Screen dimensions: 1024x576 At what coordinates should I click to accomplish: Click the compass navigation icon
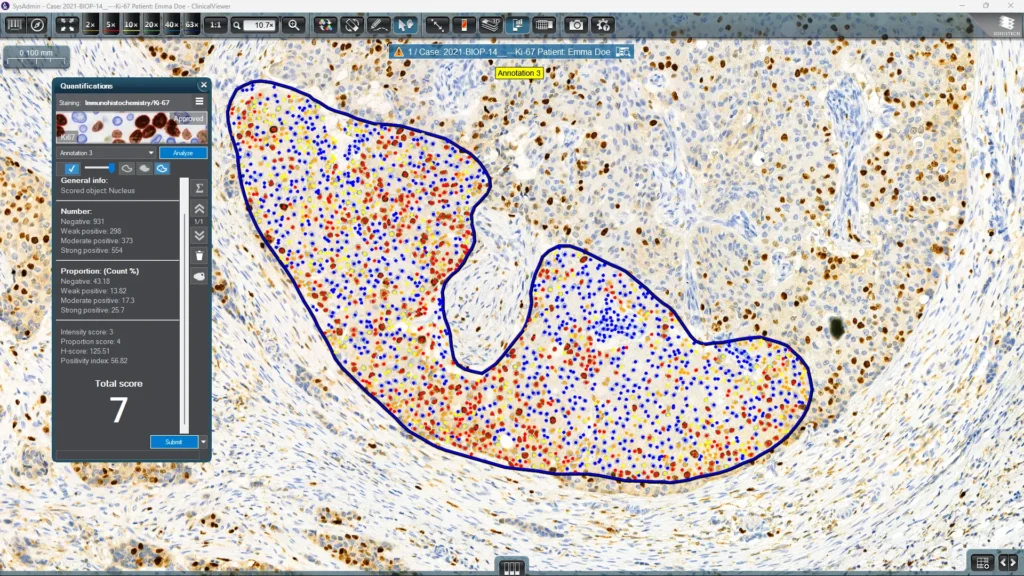(38, 25)
